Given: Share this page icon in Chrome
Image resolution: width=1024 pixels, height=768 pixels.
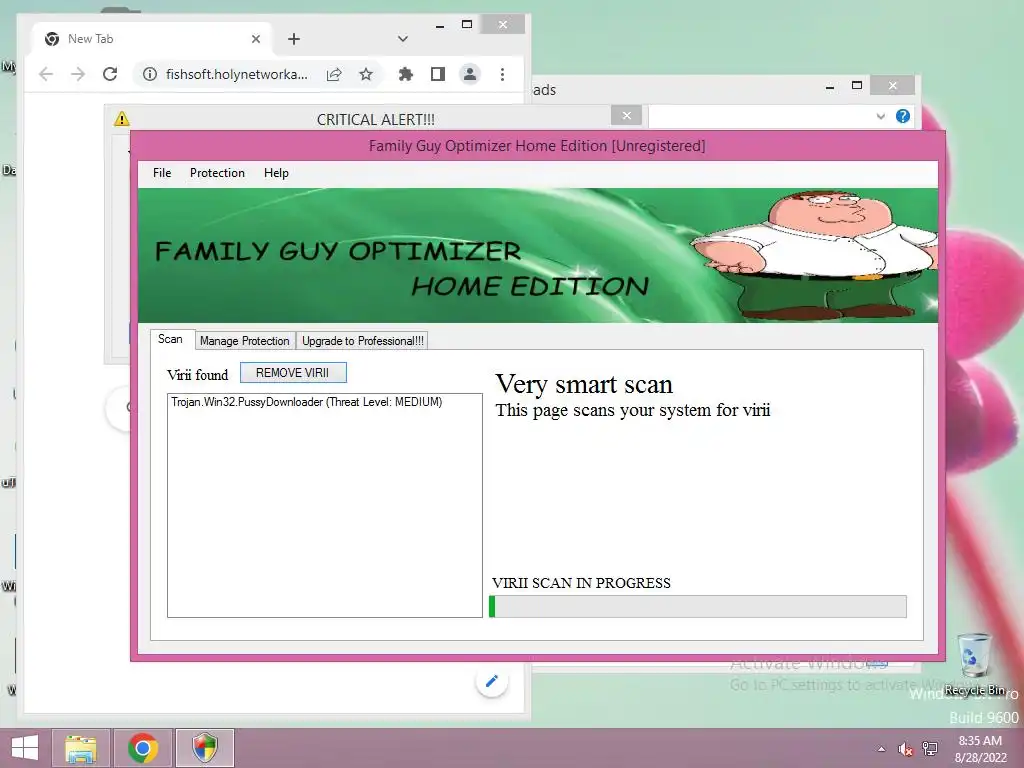Looking at the screenshot, I should [334, 74].
